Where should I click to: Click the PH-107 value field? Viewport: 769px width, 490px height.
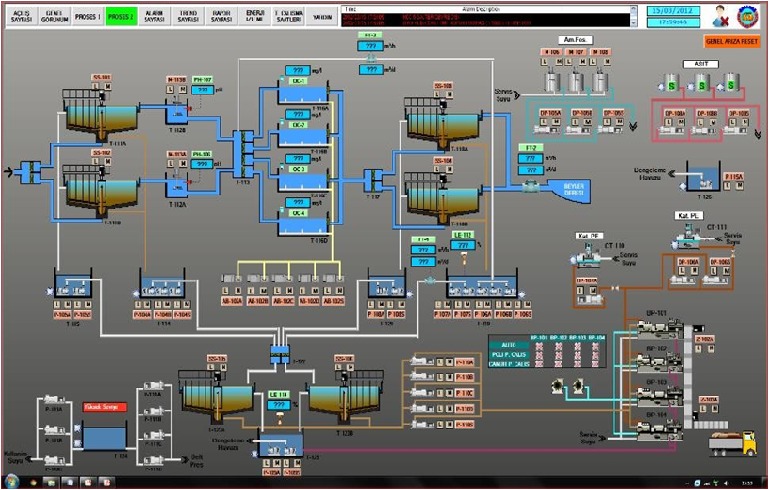tap(203, 90)
